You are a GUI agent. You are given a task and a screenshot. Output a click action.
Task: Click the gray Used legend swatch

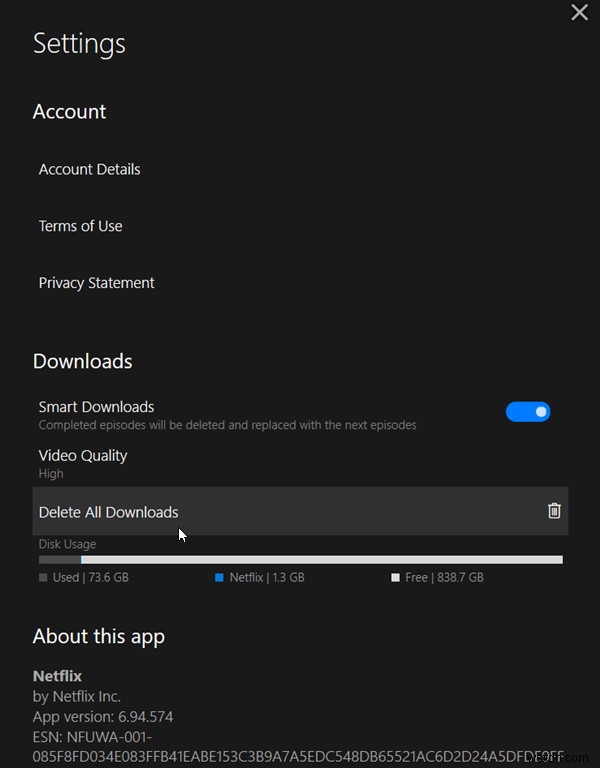[x=43, y=577]
